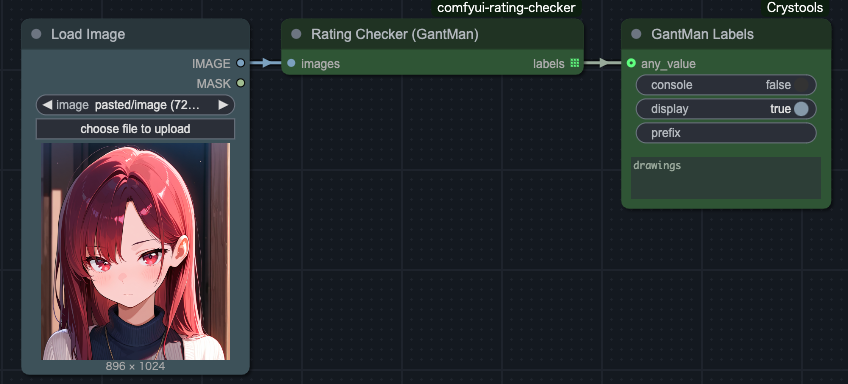Screen dimensions: 848x384
Task: Collapse the GantMan Labels node dot
Action: click(x=636, y=34)
